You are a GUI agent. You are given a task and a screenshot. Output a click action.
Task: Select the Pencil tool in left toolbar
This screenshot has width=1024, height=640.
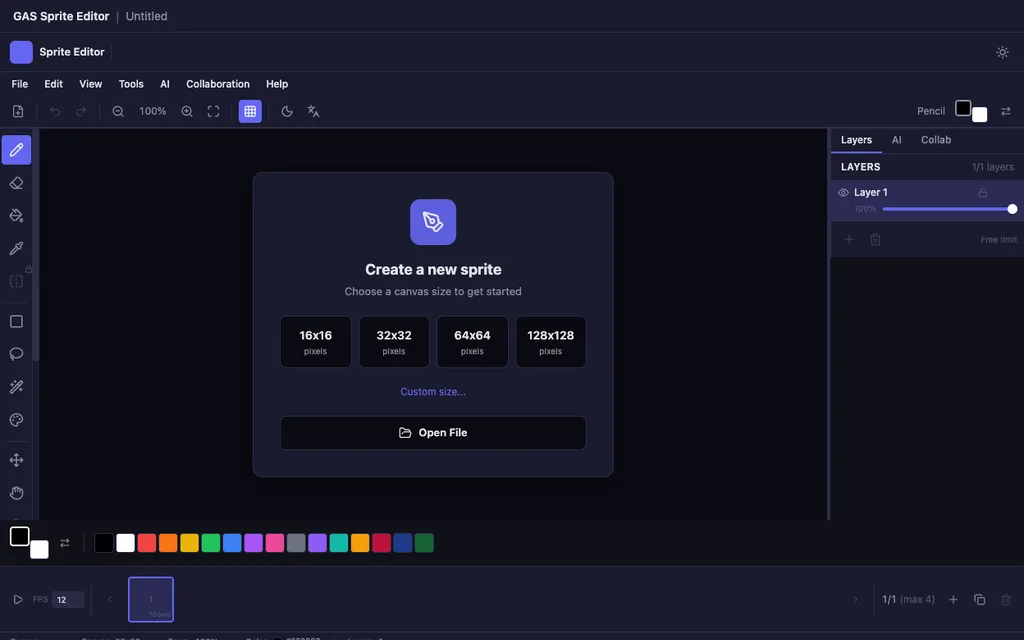pyautogui.click(x=16, y=150)
